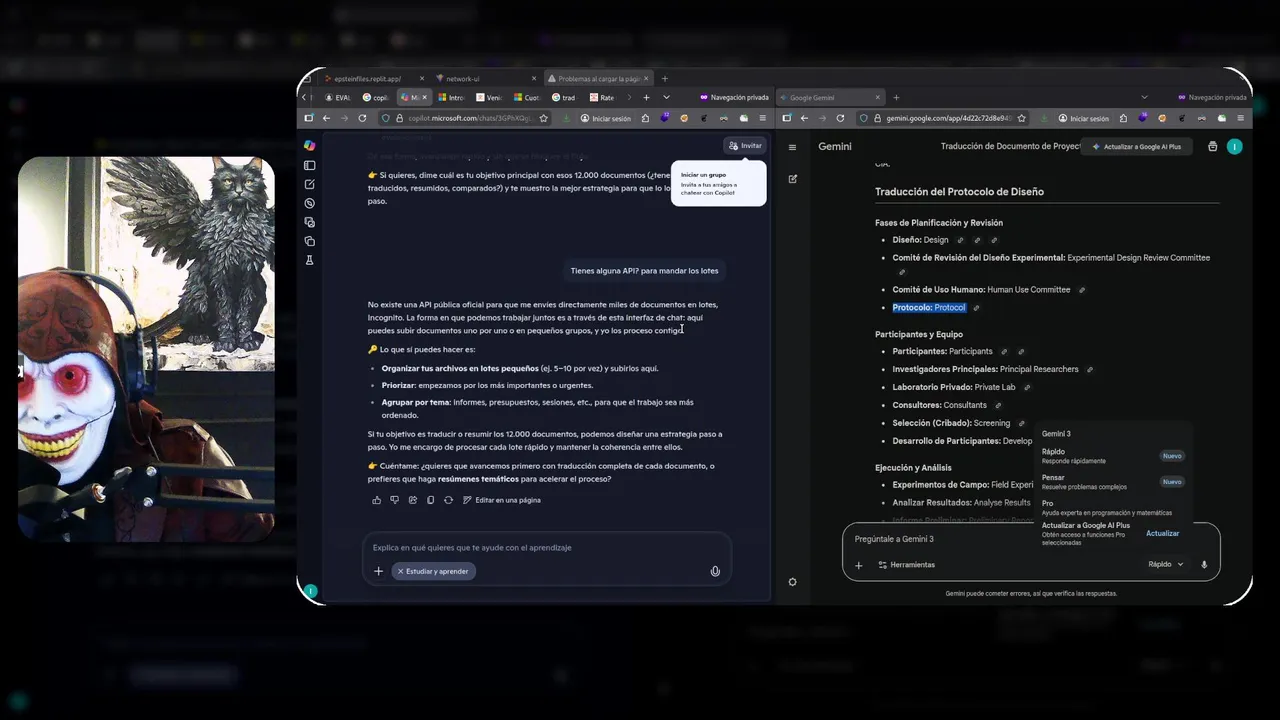Click back arrow in left browser
This screenshot has width=1280, height=720.
click(326, 118)
